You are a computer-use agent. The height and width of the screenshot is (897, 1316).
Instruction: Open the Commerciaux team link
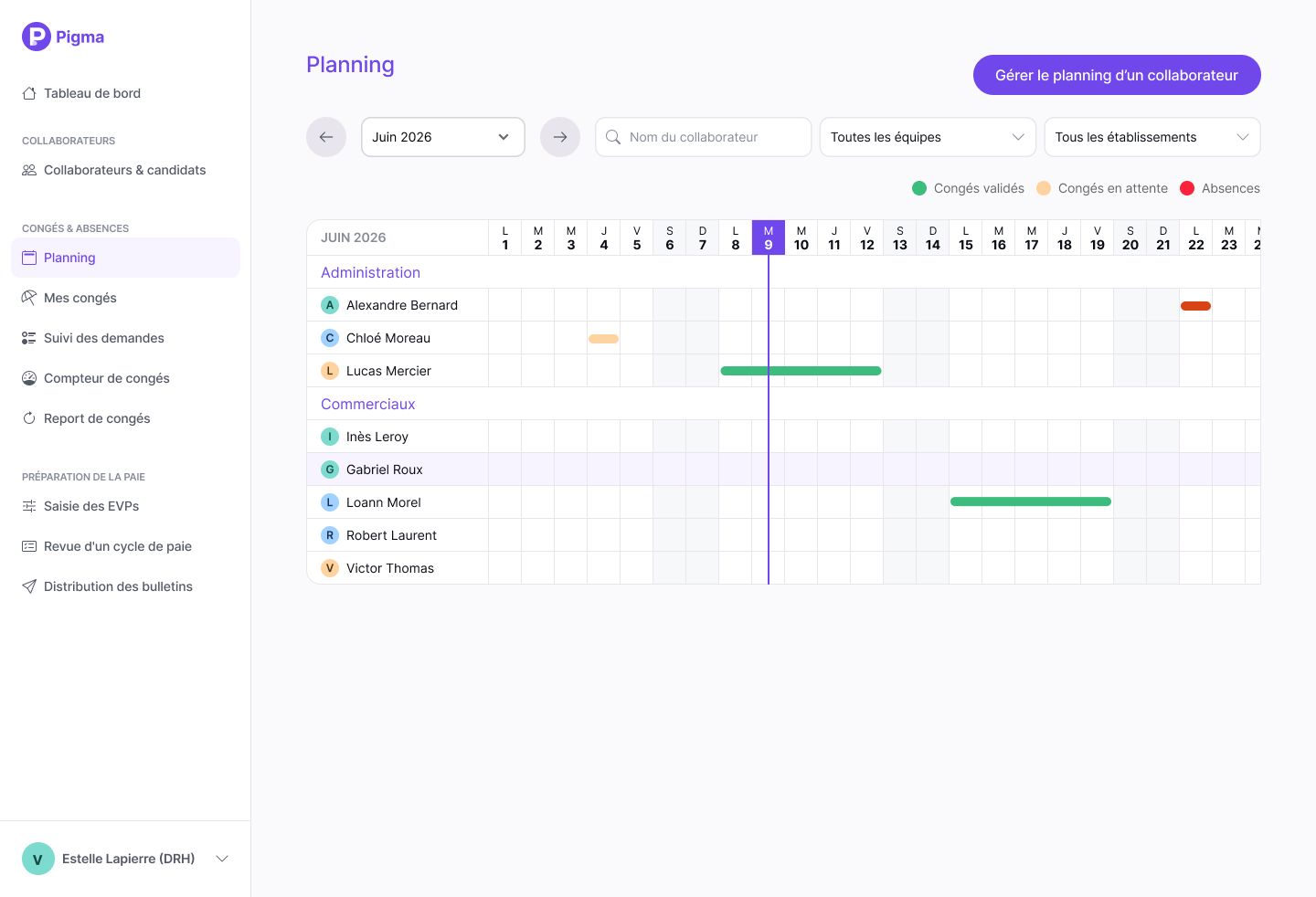[367, 404]
